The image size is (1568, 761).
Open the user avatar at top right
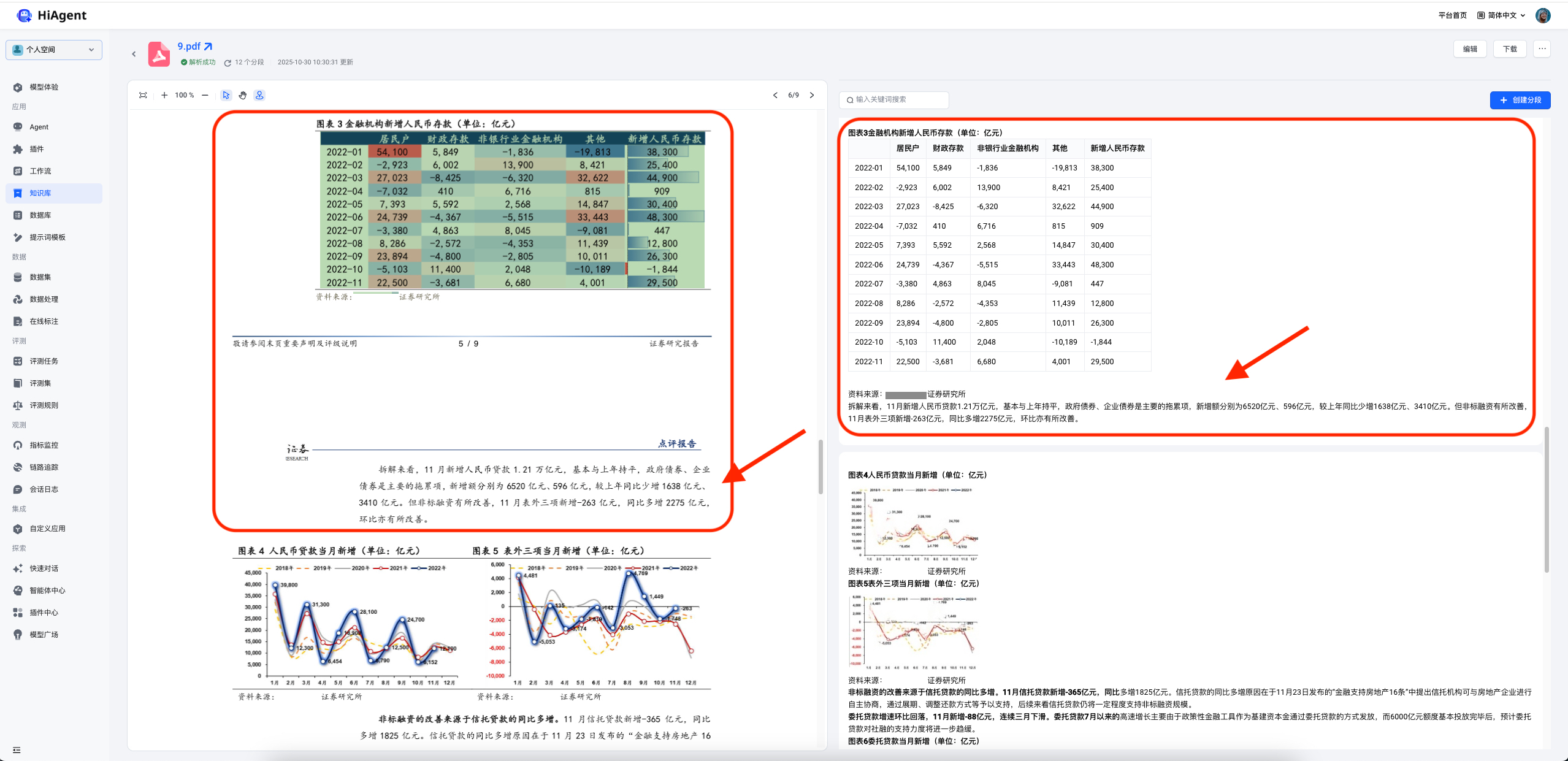tap(1543, 15)
